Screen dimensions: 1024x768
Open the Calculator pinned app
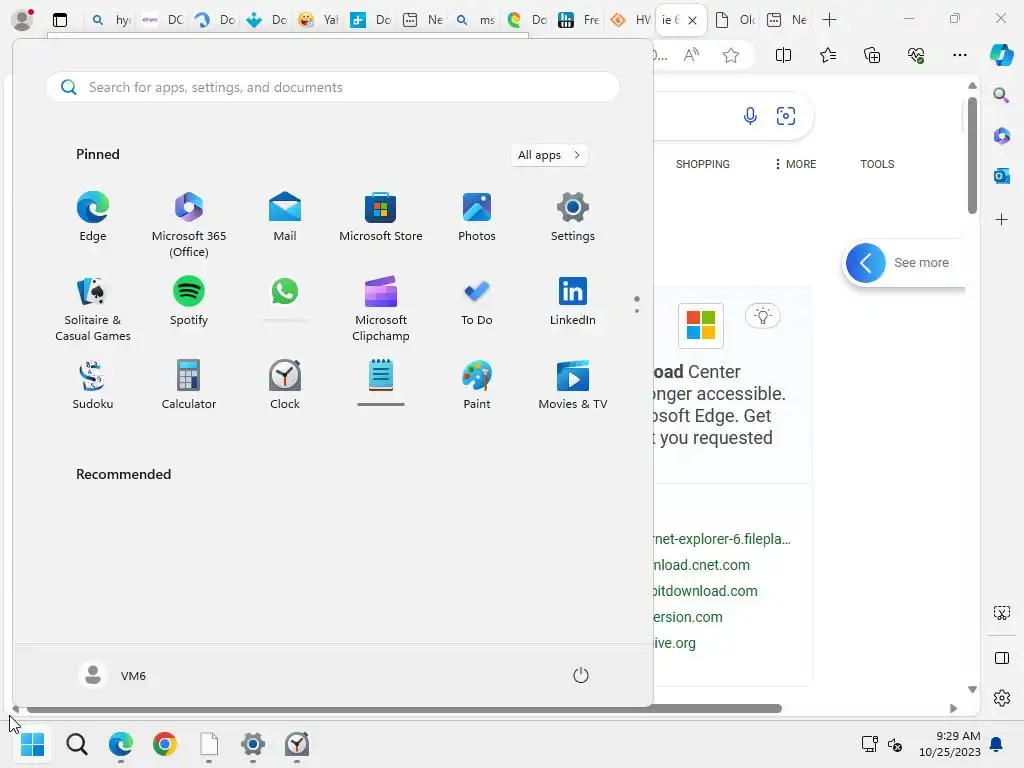pos(189,385)
